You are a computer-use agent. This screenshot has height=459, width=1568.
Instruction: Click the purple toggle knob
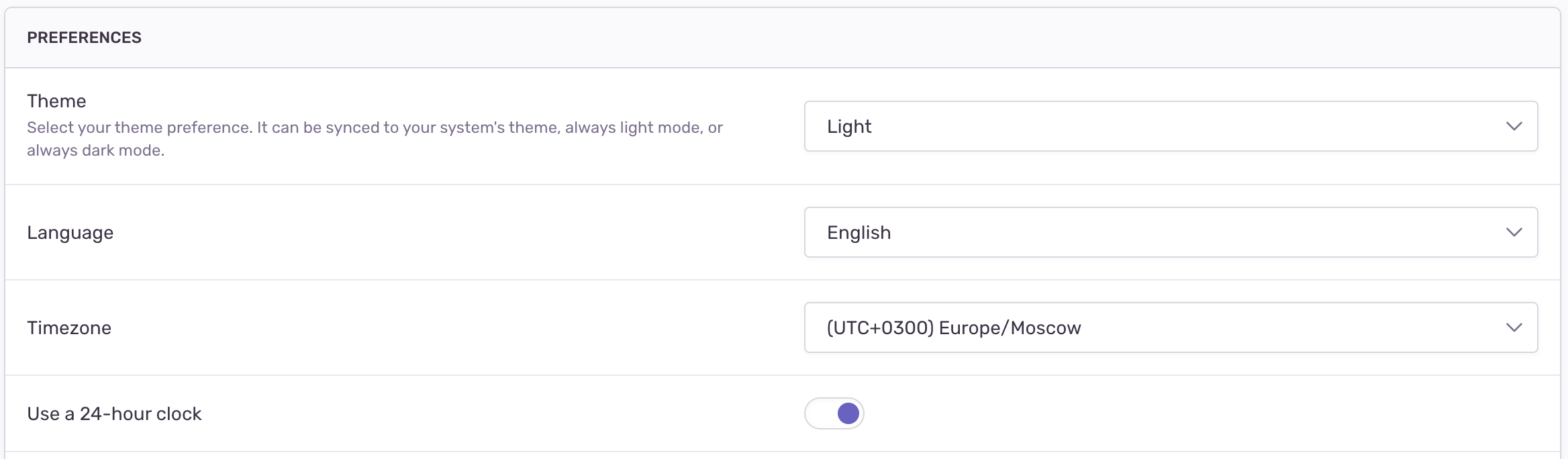[x=847, y=413]
